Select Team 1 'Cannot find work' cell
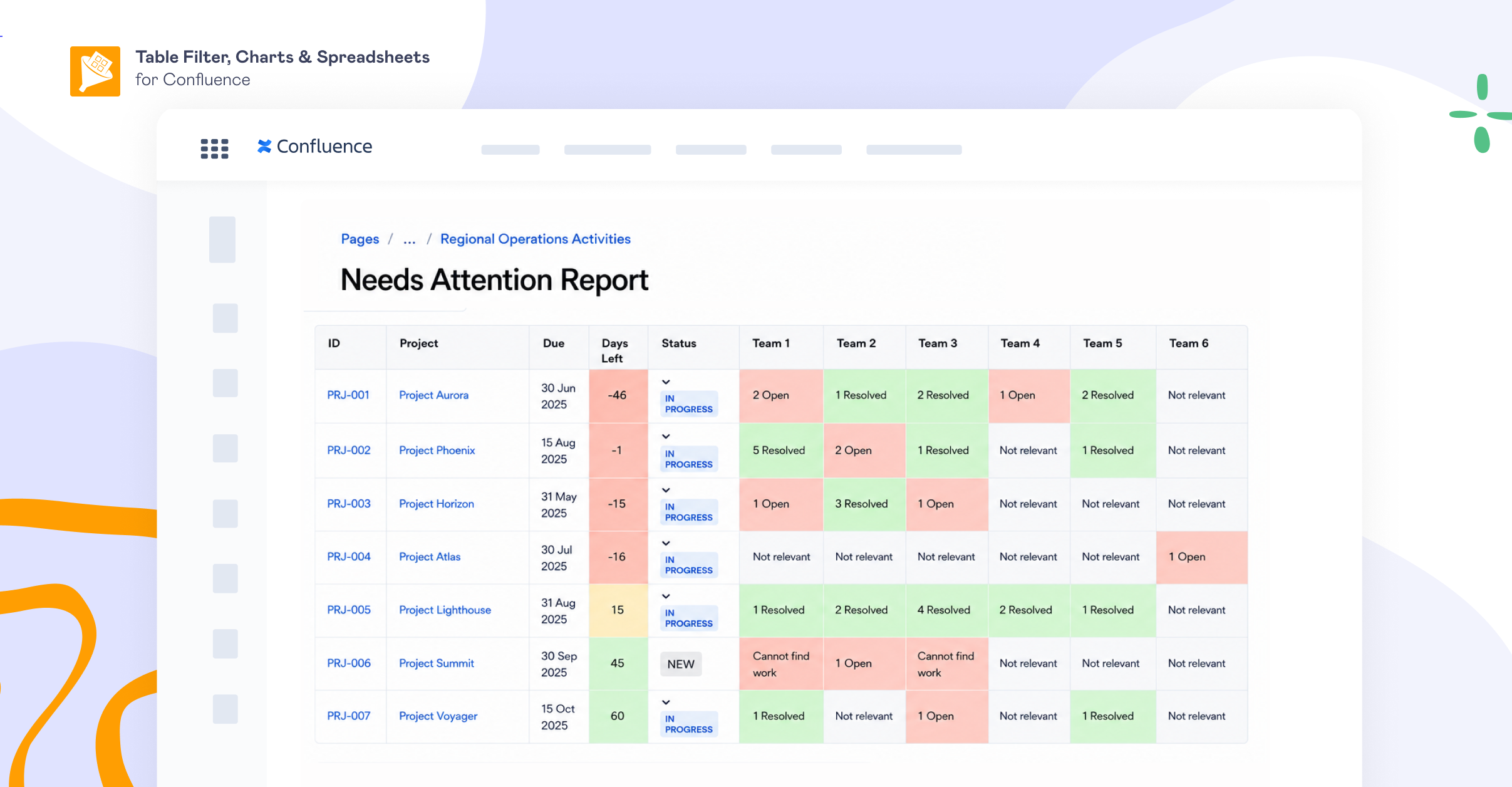Screen dimensions: 1512x787 click(x=781, y=664)
